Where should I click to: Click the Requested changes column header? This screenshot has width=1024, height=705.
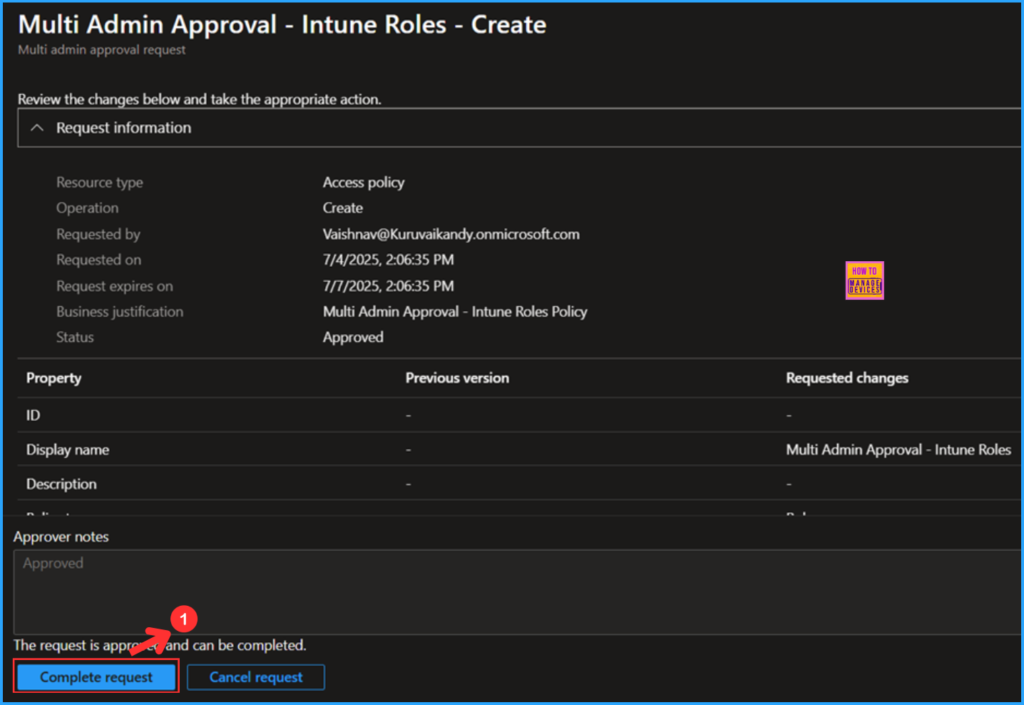pos(847,378)
